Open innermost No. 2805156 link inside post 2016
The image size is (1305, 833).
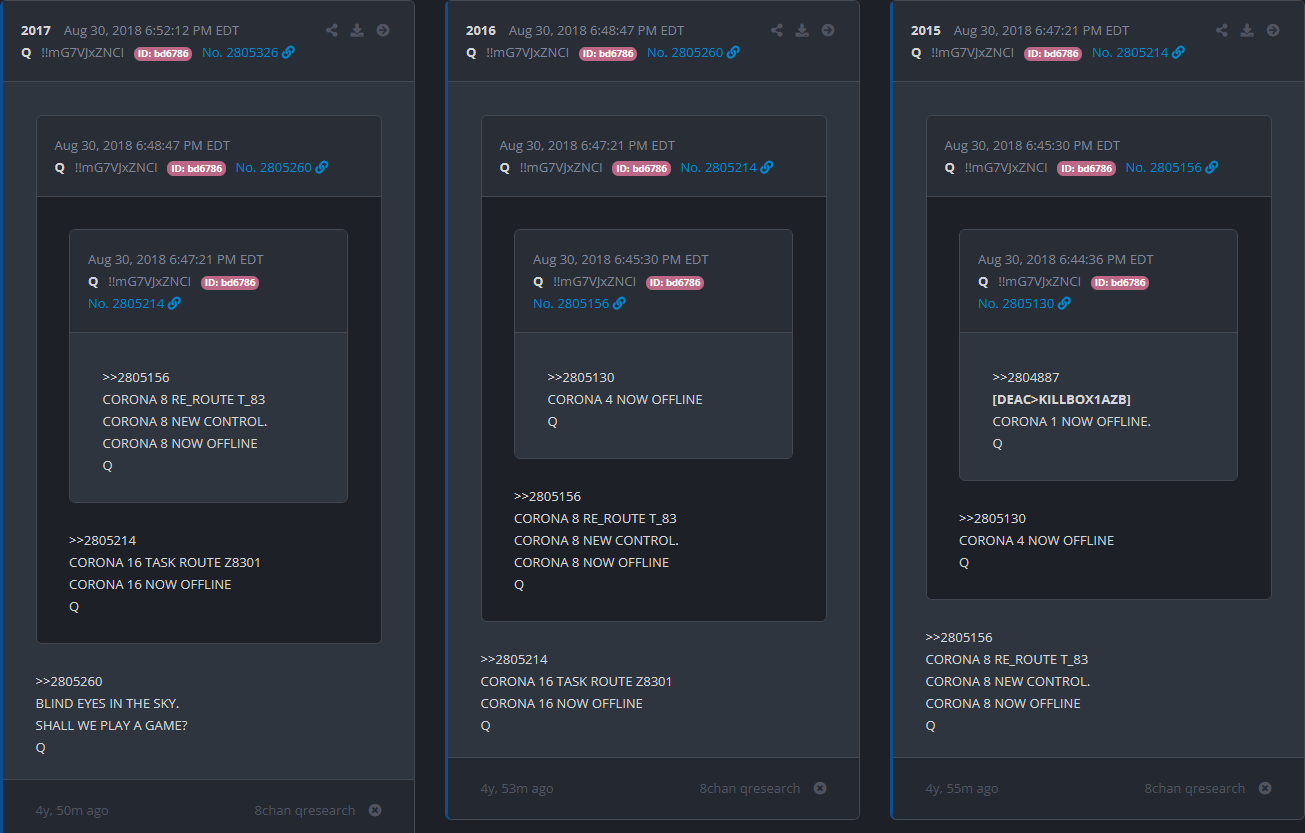click(580, 303)
